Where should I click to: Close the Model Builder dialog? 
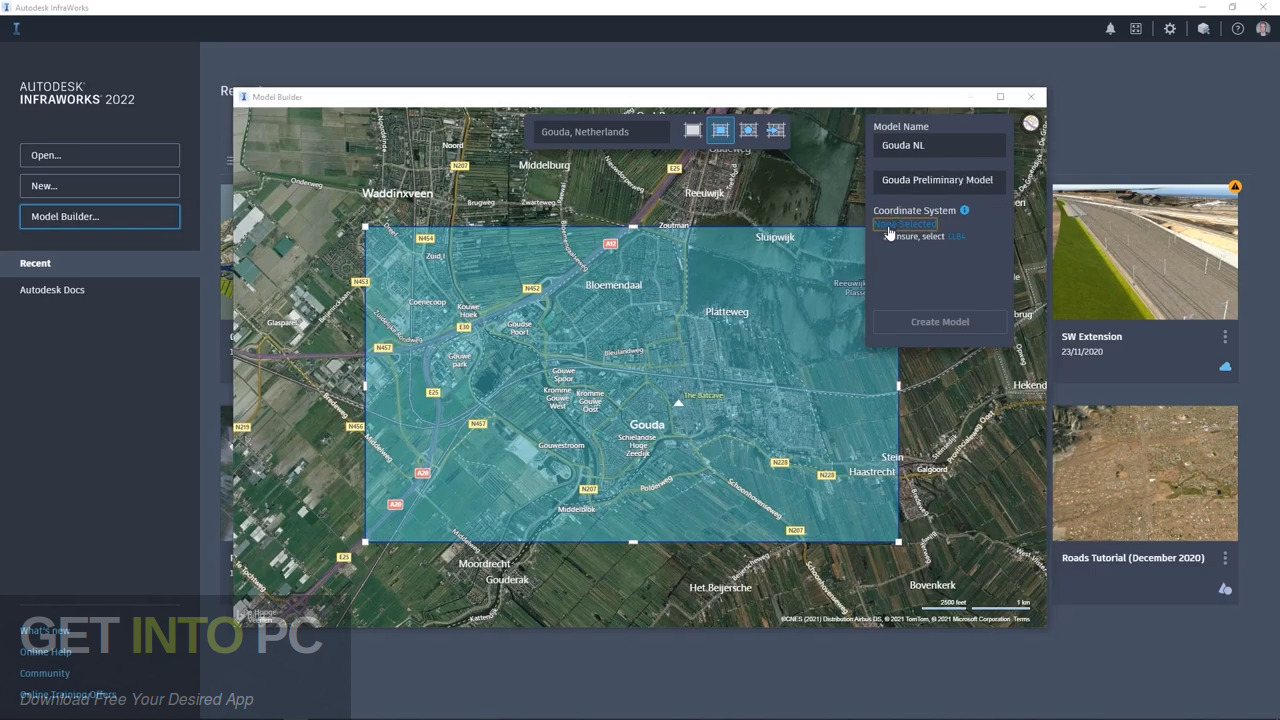click(x=1031, y=97)
